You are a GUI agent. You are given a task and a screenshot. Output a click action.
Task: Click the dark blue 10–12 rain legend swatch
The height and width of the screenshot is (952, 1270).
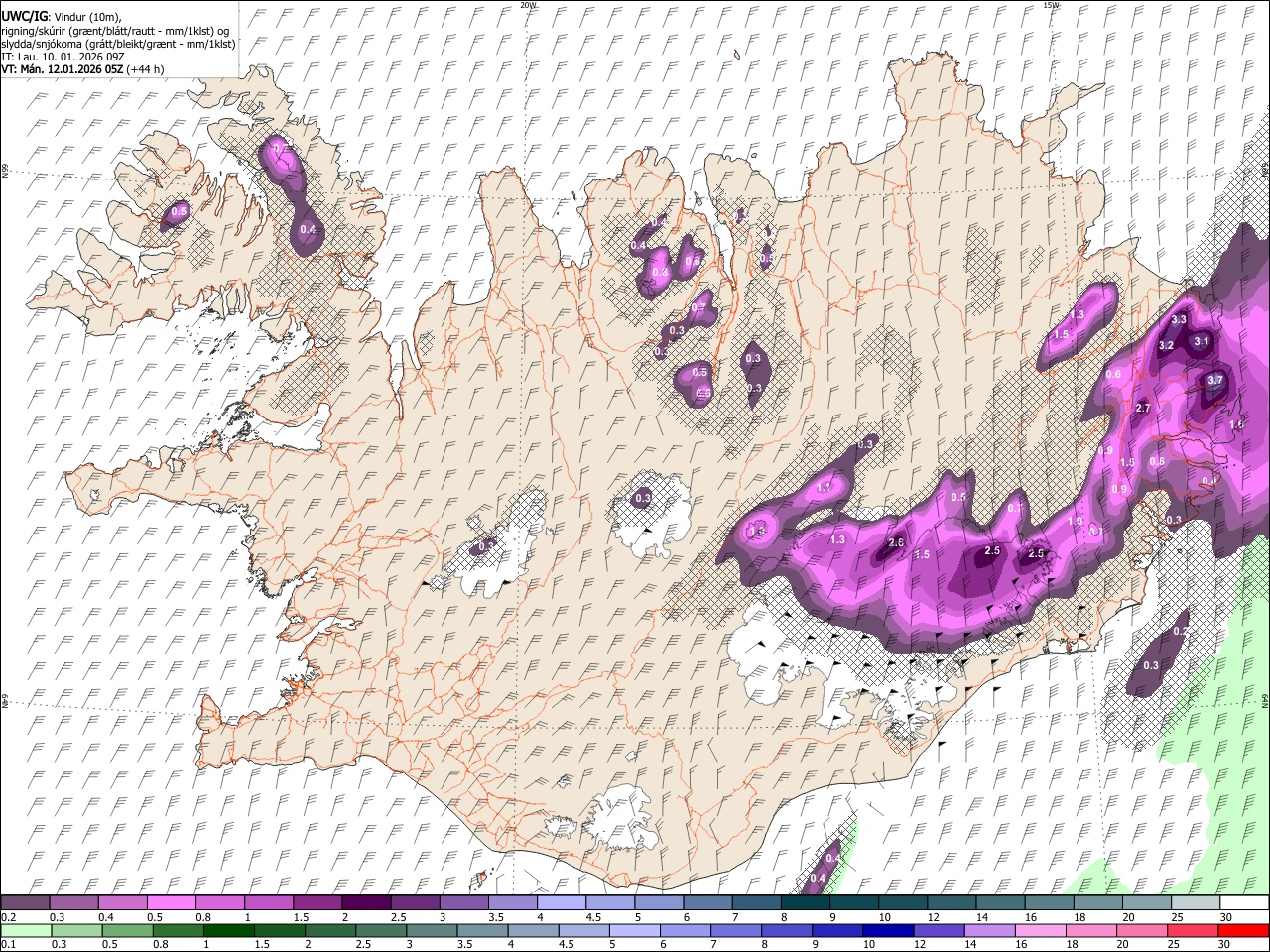[887, 930]
